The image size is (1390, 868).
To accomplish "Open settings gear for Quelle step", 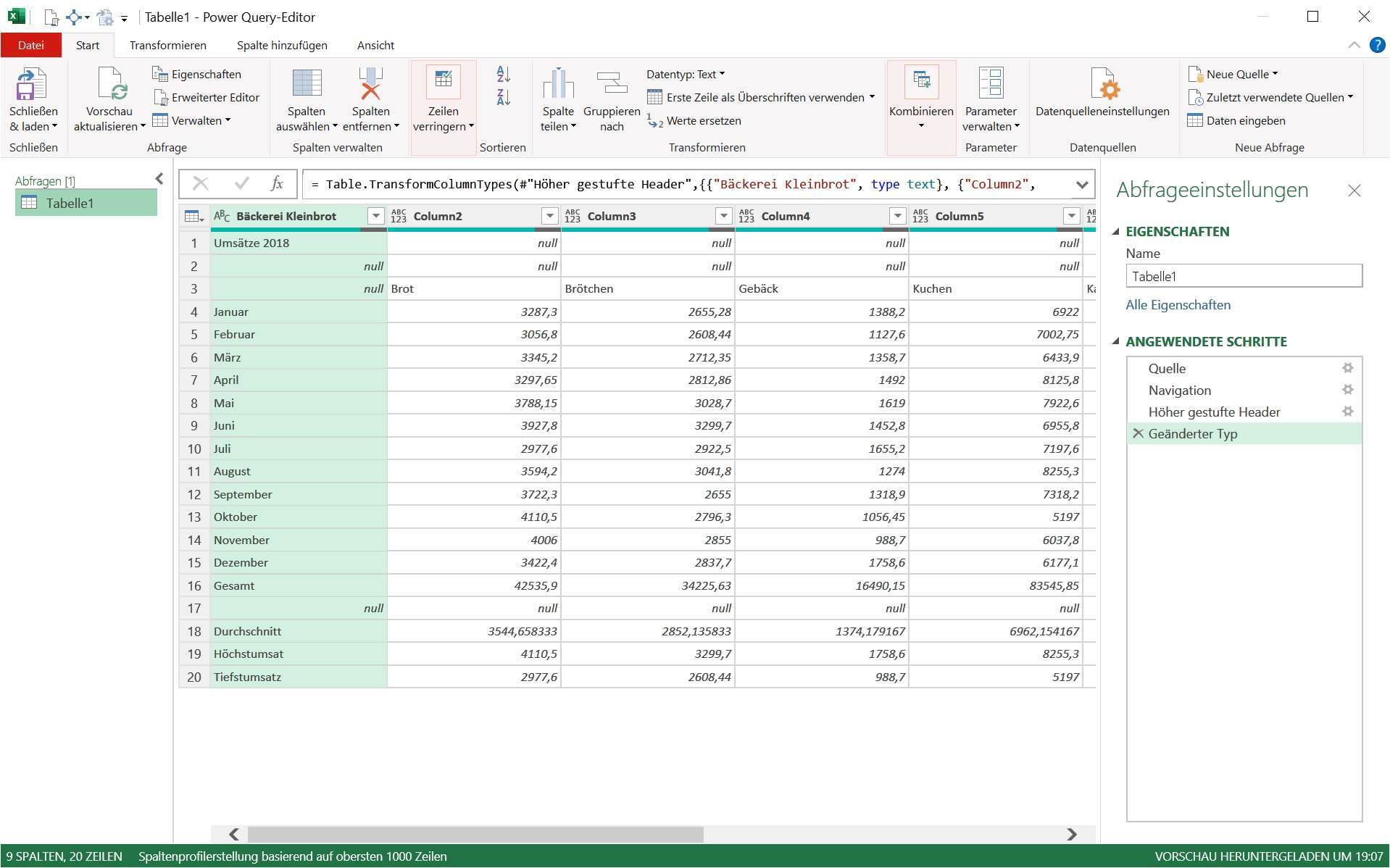I will tap(1348, 368).
